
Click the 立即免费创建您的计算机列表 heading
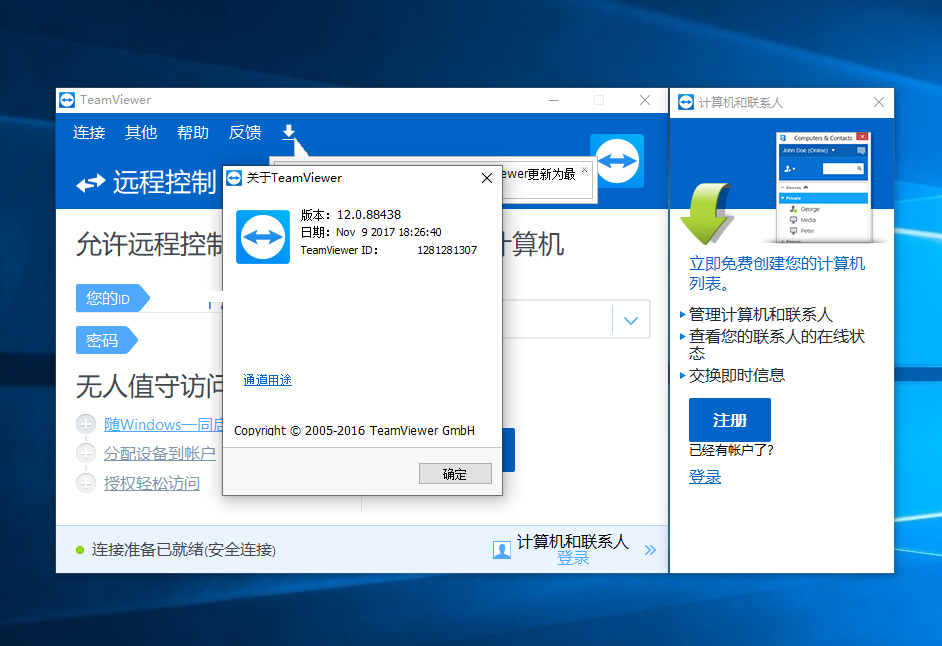777,273
